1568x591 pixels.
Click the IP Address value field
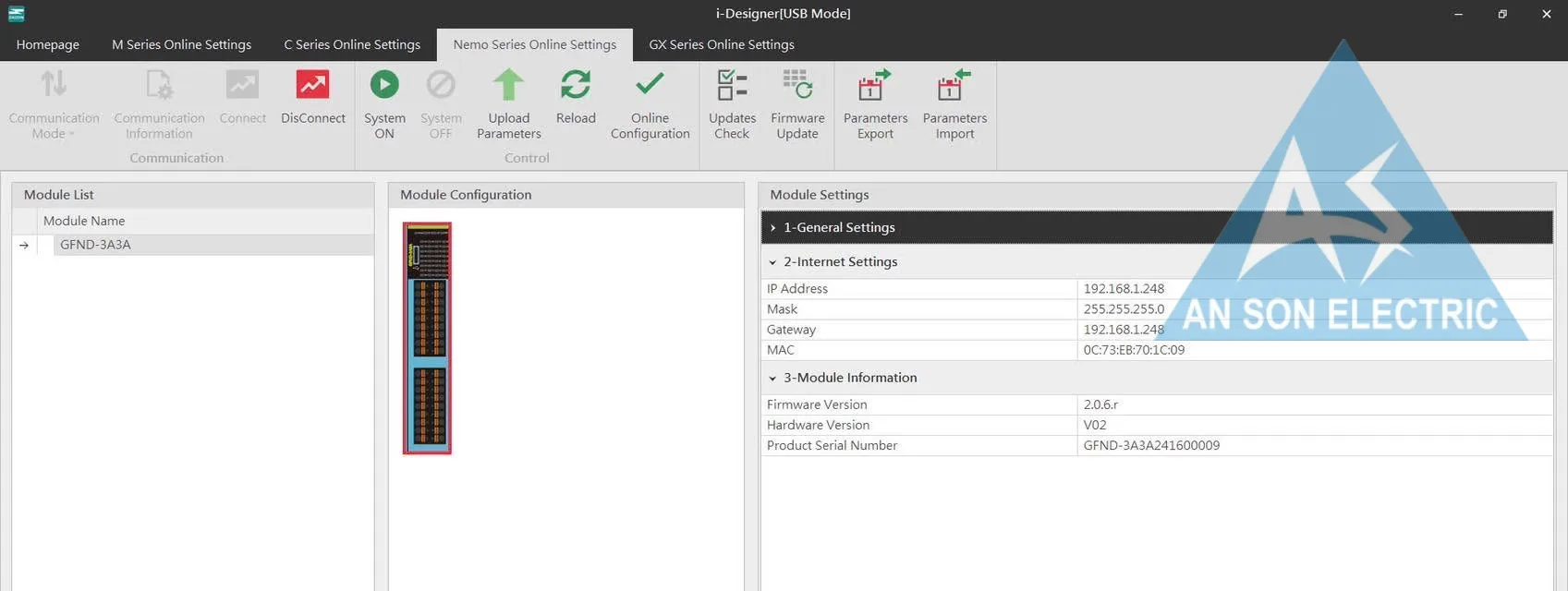point(1314,289)
